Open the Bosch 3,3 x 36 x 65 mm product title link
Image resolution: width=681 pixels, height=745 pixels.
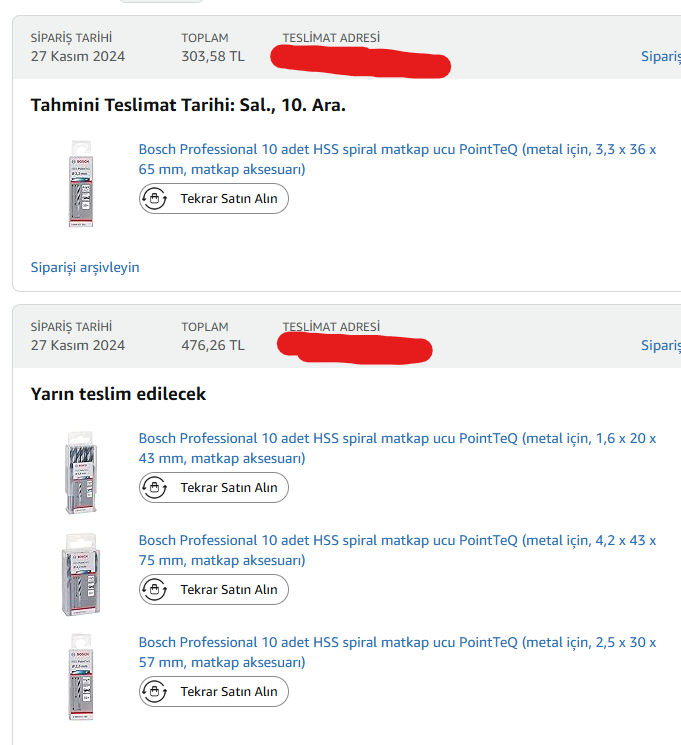[x=397, y=159]
